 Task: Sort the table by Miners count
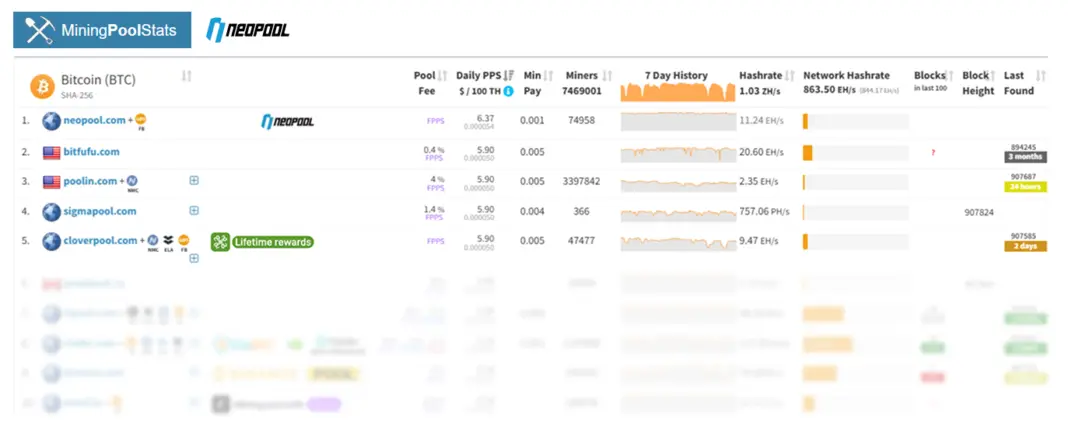(x=608, y=76)
